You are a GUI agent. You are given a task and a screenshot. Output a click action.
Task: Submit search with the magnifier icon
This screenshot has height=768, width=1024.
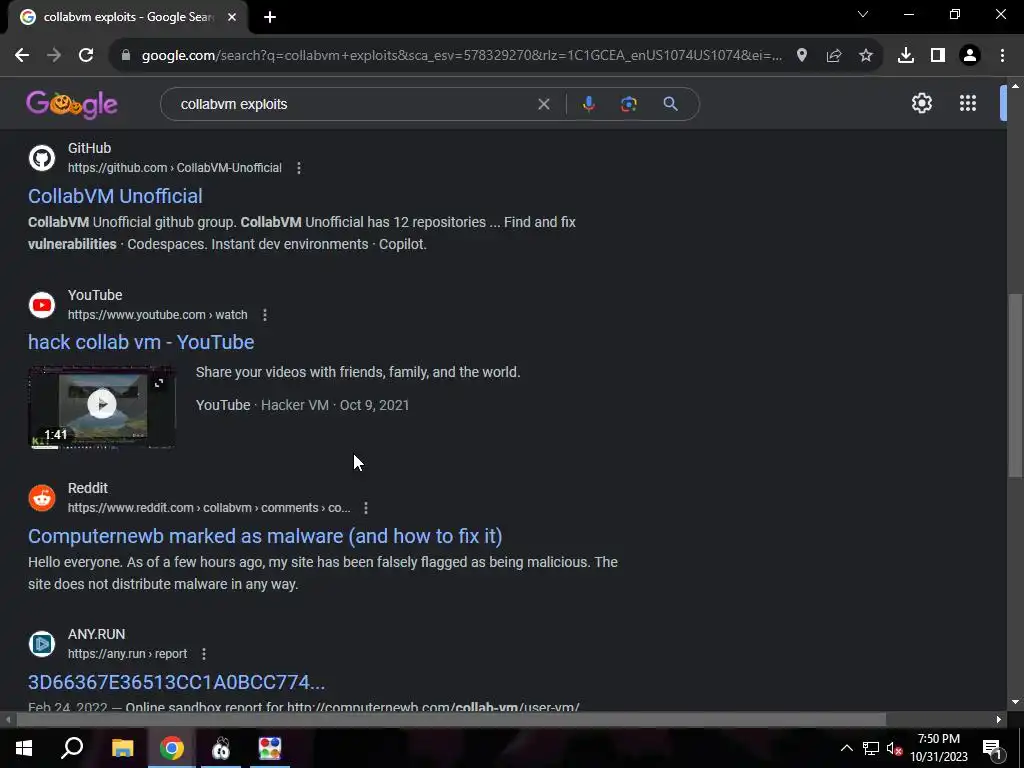[x=670, y=104]
